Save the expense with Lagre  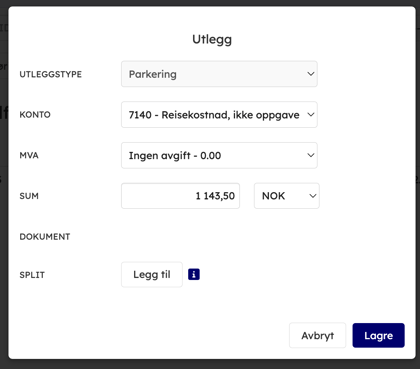pos(379,335)
